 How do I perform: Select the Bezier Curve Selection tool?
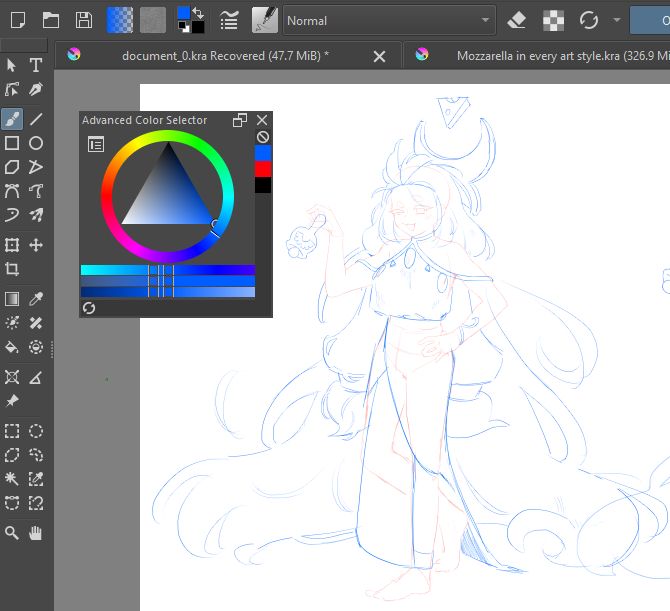(x=12, y=503)
